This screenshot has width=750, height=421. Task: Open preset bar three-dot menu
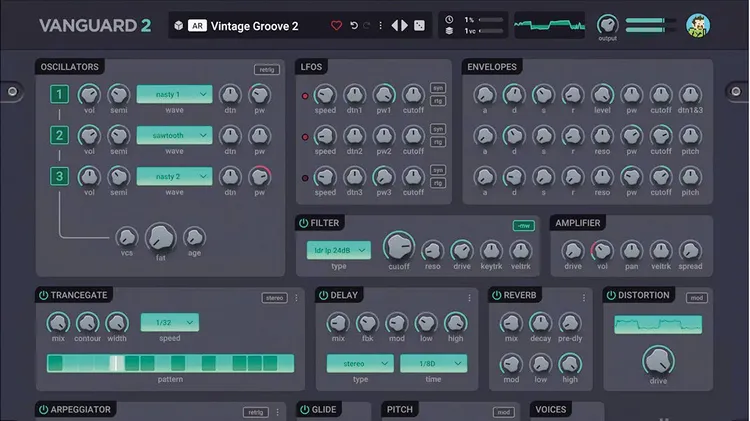pos(381,25)
